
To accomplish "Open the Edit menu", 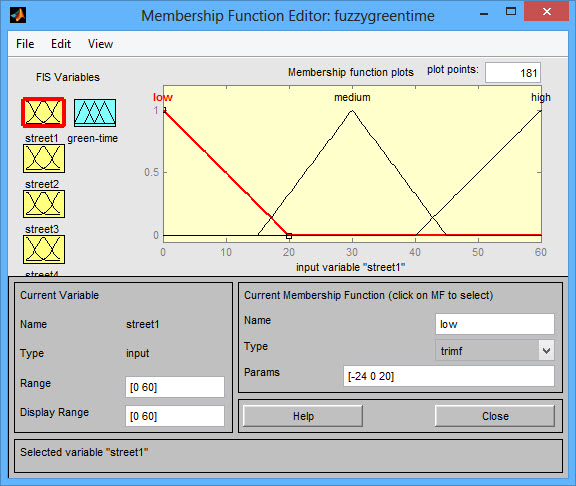I will click(61, 44).
